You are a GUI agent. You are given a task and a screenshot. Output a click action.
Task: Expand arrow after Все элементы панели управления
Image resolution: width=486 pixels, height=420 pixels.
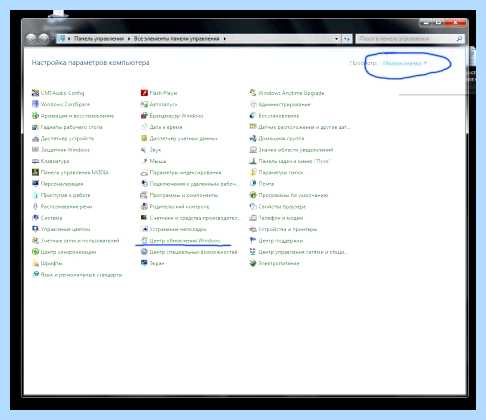tap(225, 39)
